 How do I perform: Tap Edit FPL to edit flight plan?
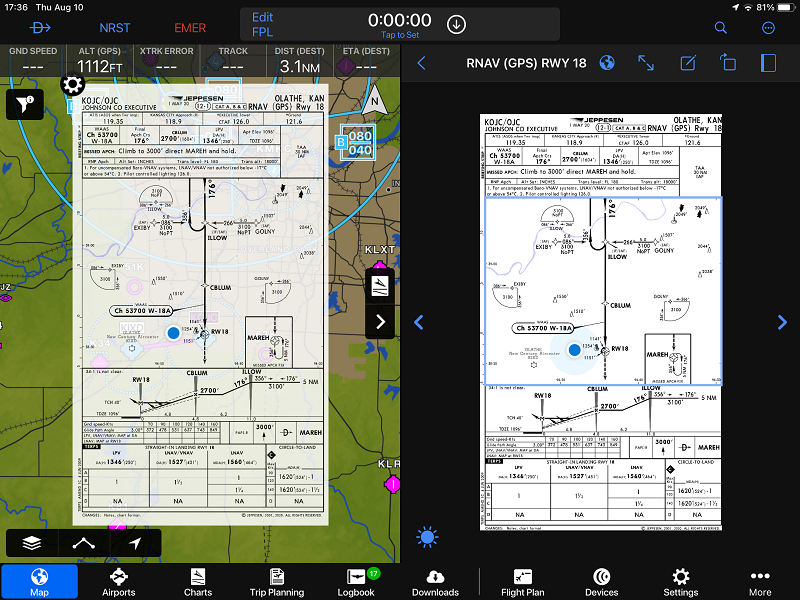(x=262, y=24)
